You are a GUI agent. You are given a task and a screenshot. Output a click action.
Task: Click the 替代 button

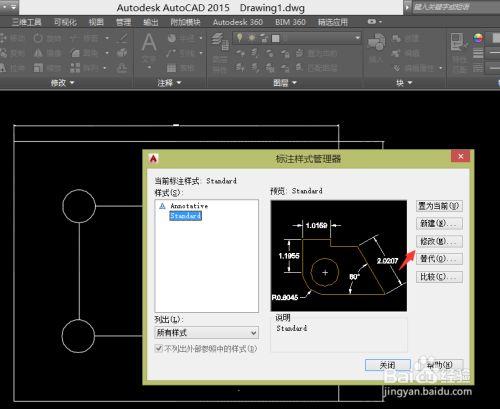(x=439, y=259)
